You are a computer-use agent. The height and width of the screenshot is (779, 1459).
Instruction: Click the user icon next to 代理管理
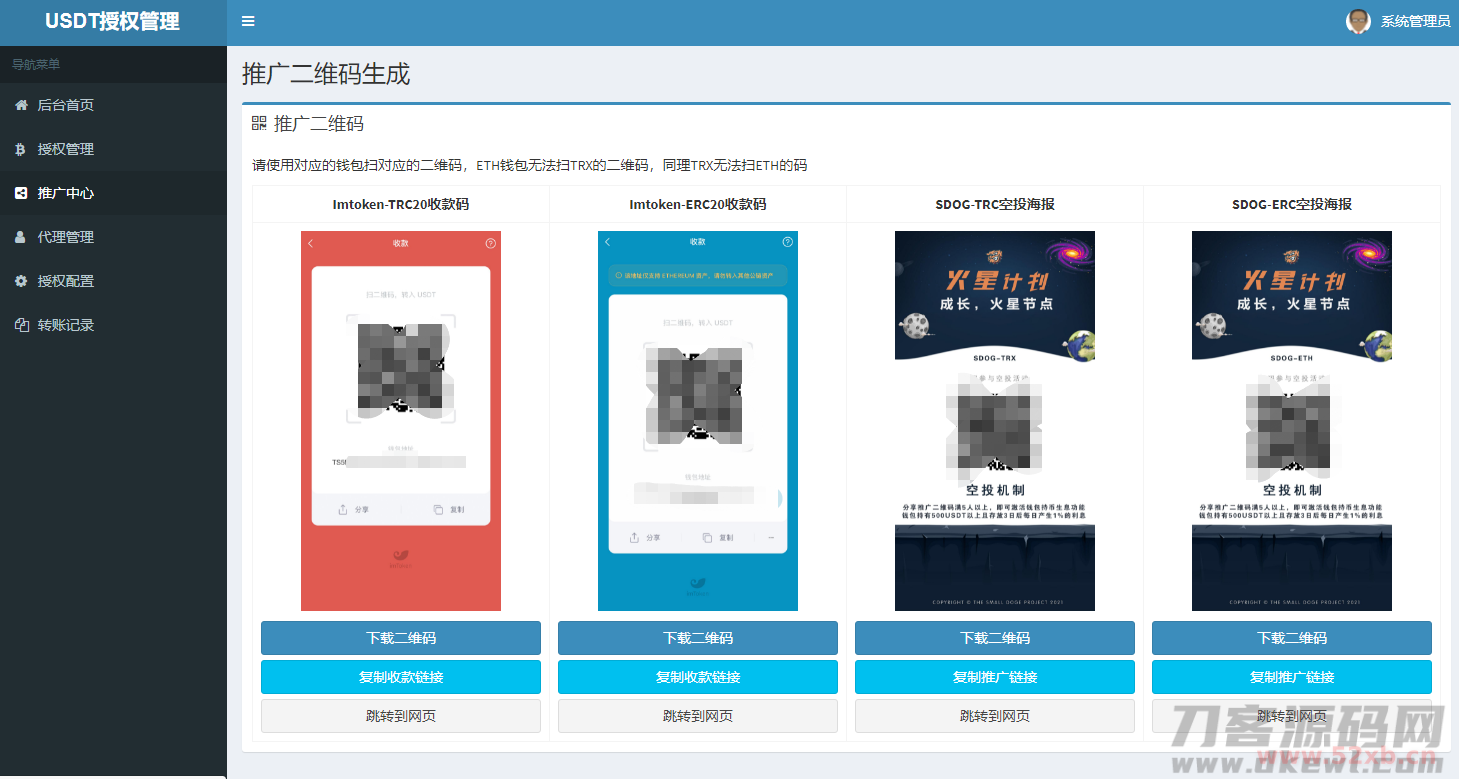click(21, 237)
